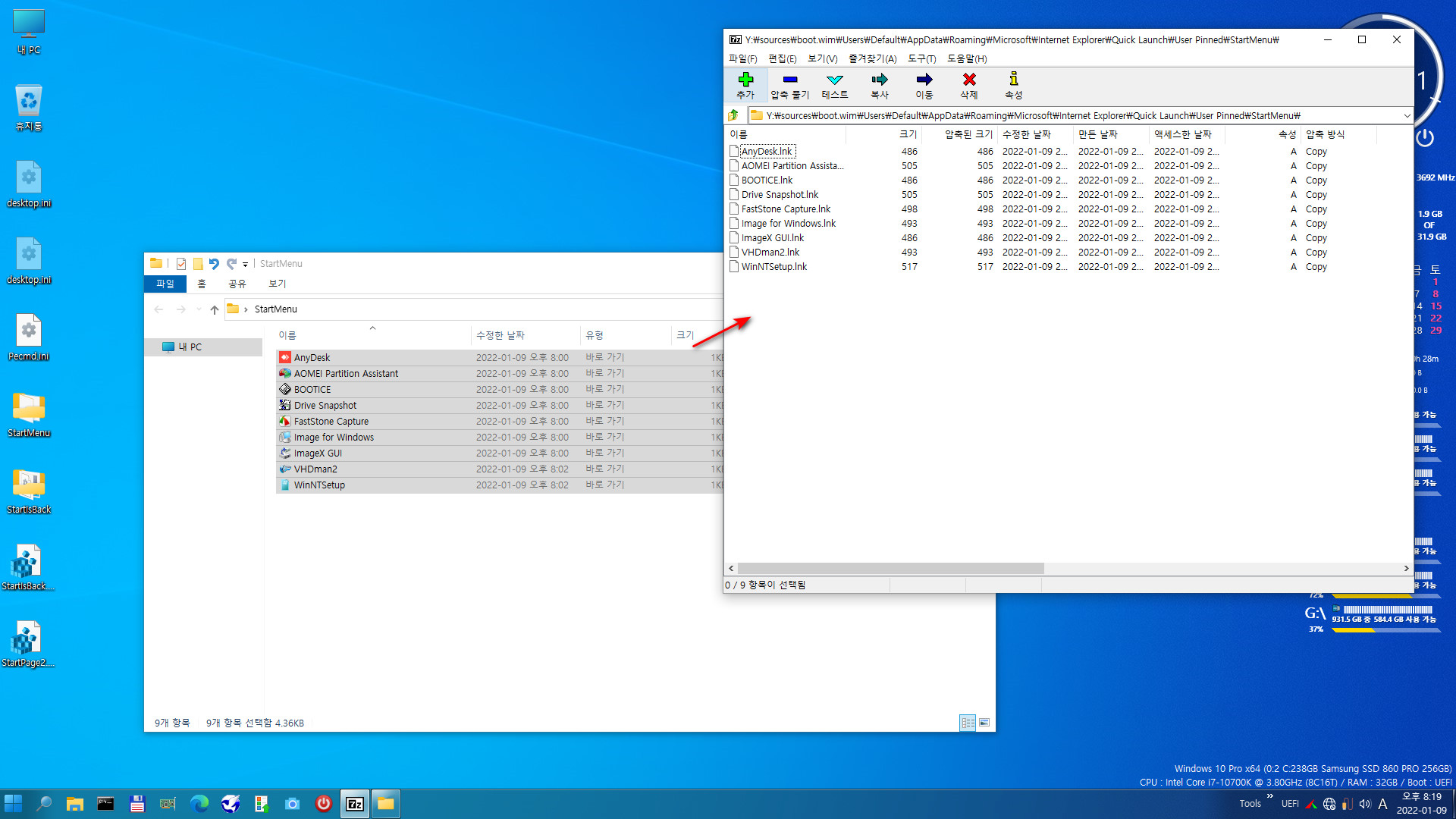Screen dimensions: 1456x819
Task: Click the Properties (속성) info icon
Action: 1013,85
